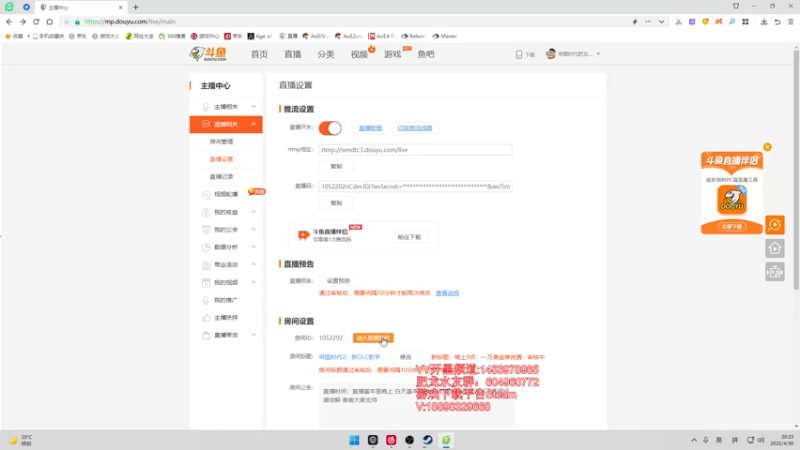Expand the 直播带货 sidebar section
Screen dimensions: 800x450
coord(253,335)
